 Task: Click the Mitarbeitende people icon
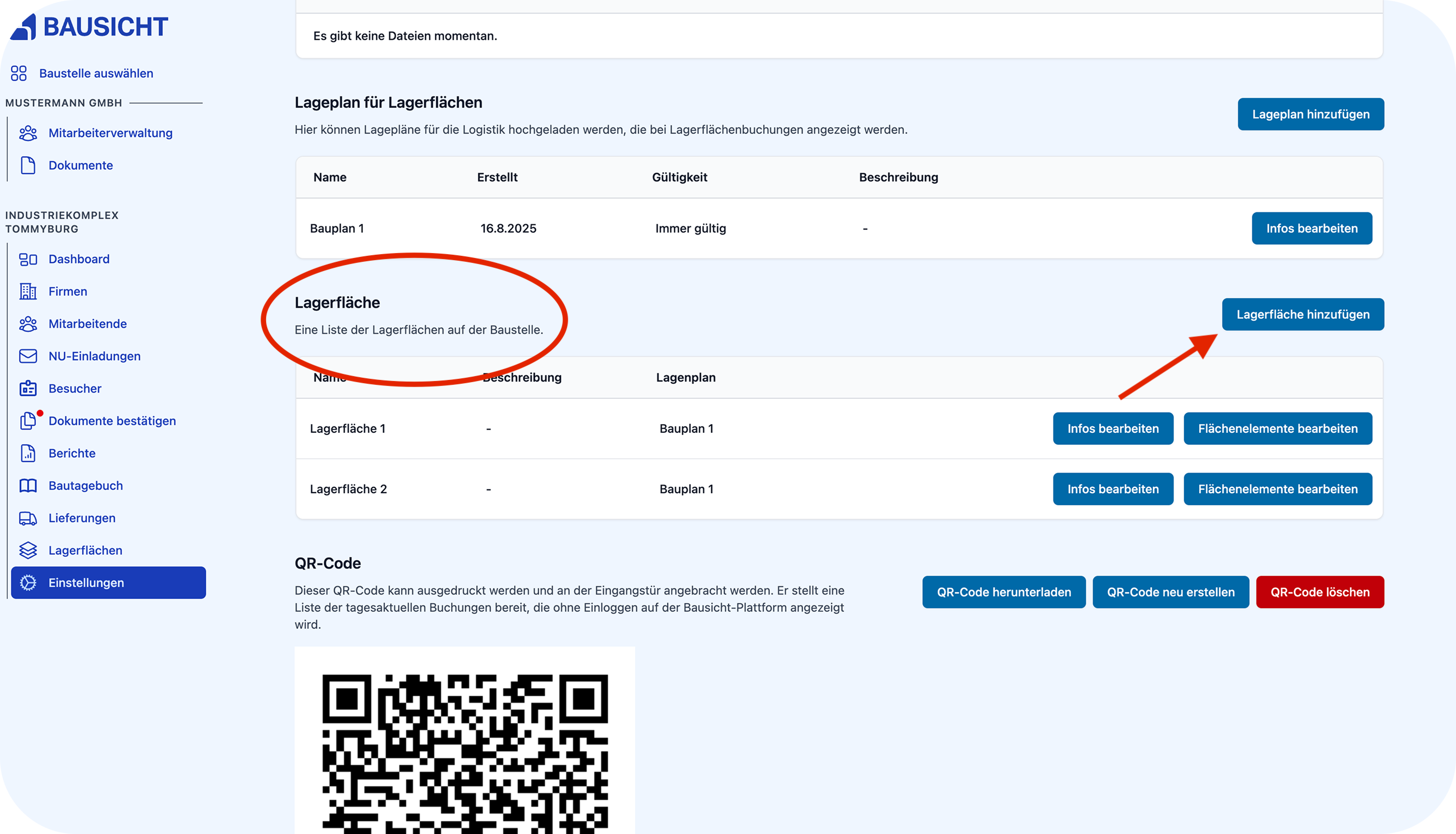pyautogui.click(x=28, y=323)
